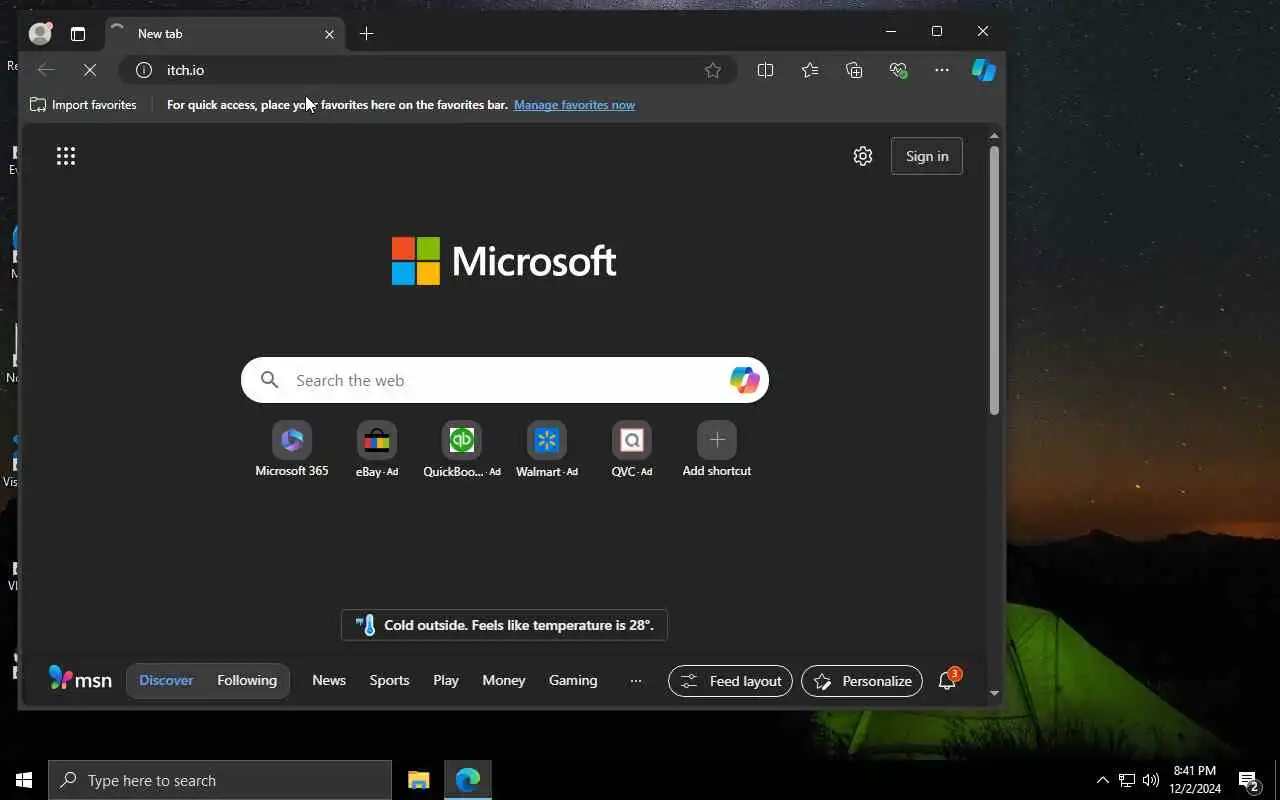Viewport: 1280px width, 800px height.
Task: Open the Action Center notifications
Action: pos(1249,780)
